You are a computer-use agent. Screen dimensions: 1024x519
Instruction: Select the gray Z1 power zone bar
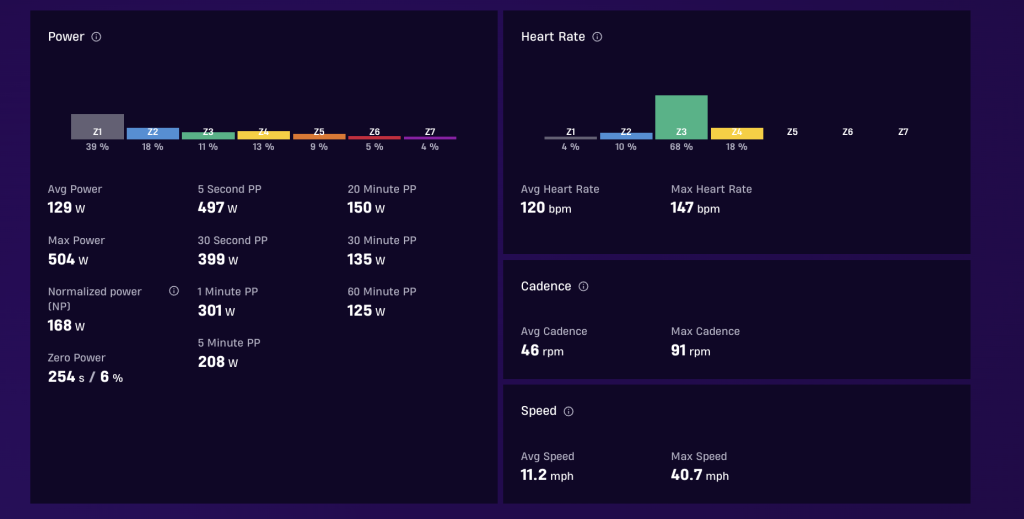point(97,127)
